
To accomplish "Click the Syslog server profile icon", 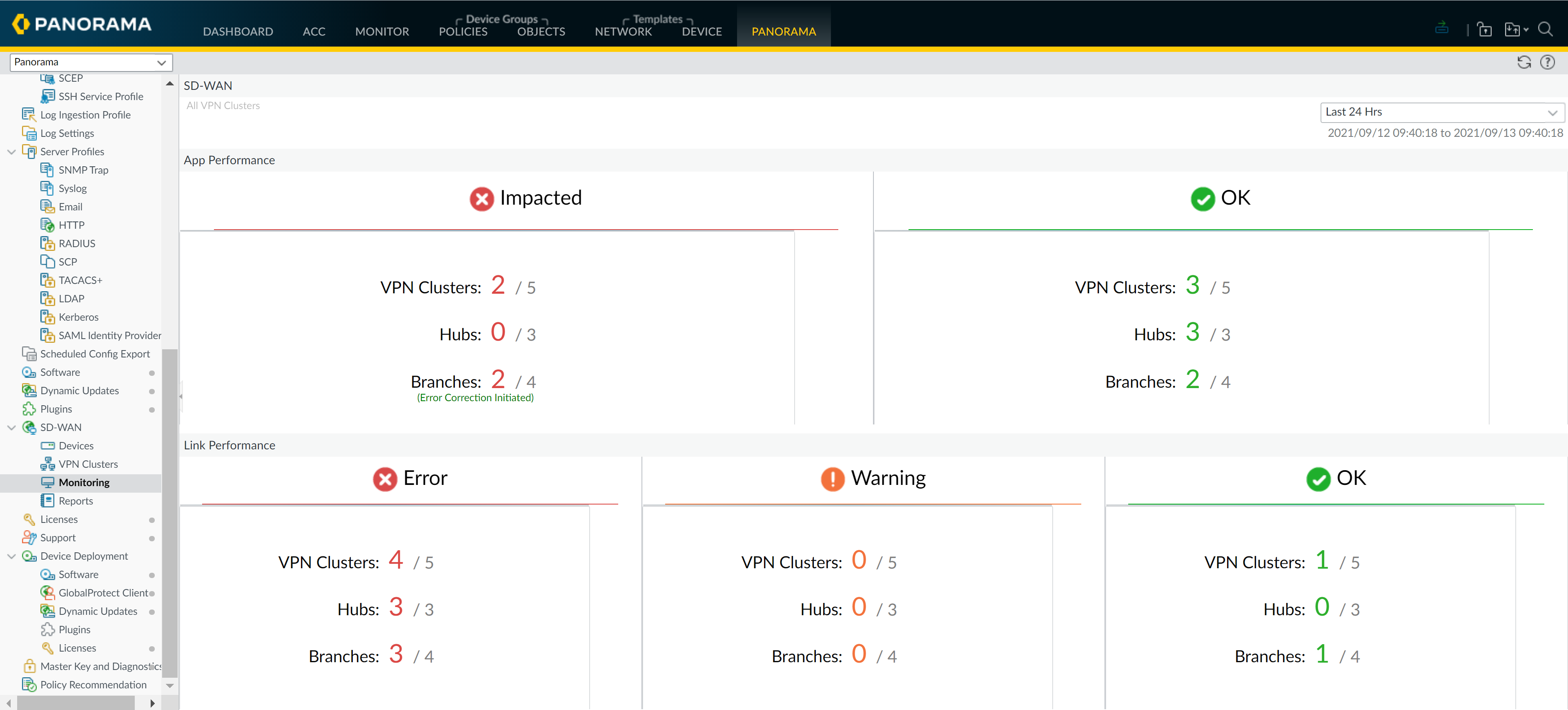I will click(x=48, y=188).
